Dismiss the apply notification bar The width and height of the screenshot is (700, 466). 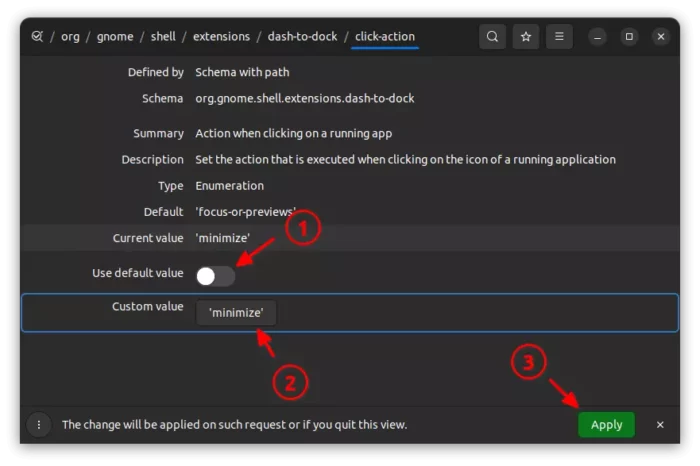coord(660,424)
